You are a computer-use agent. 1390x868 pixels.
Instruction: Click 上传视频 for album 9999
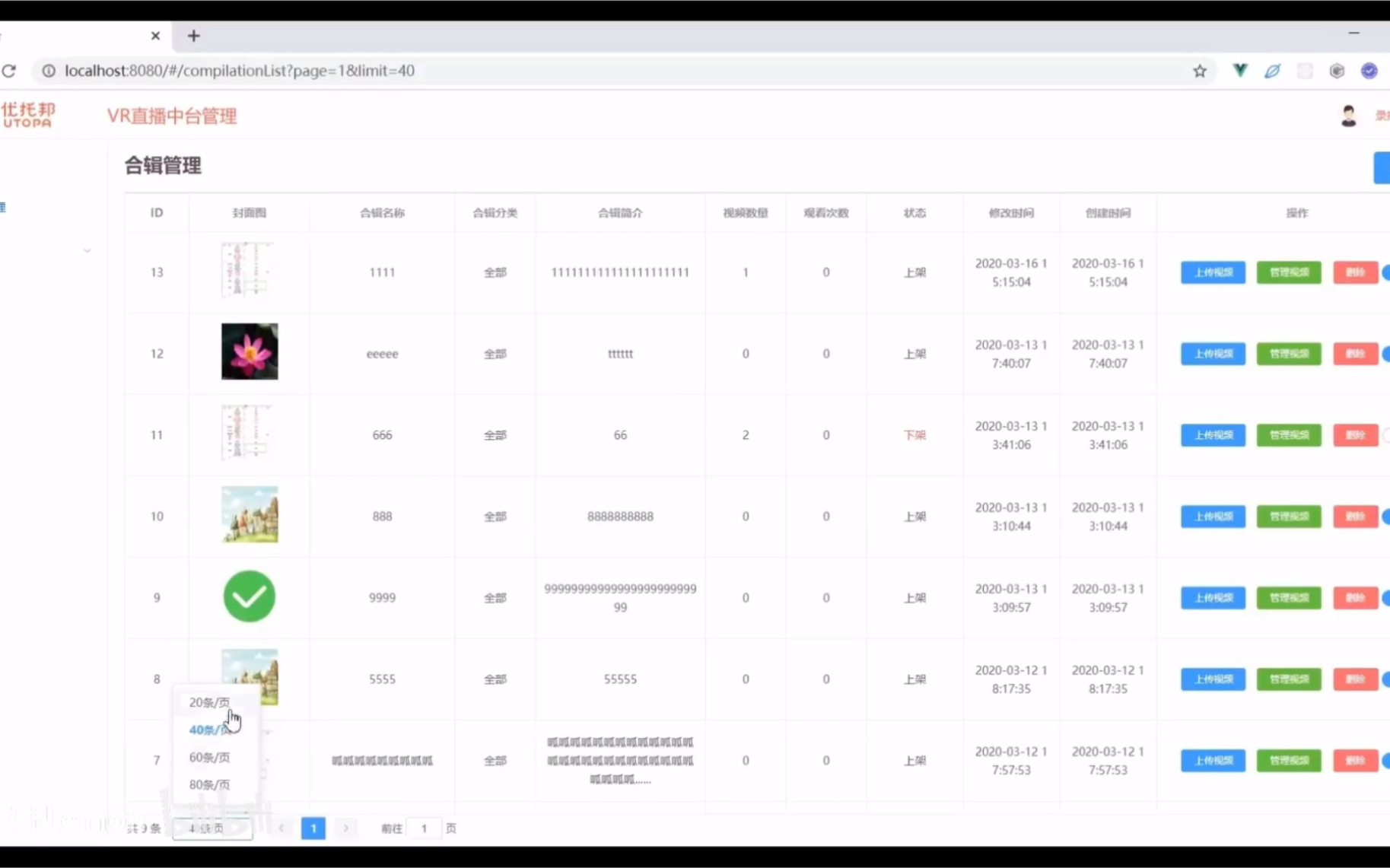pos(1213,598)
